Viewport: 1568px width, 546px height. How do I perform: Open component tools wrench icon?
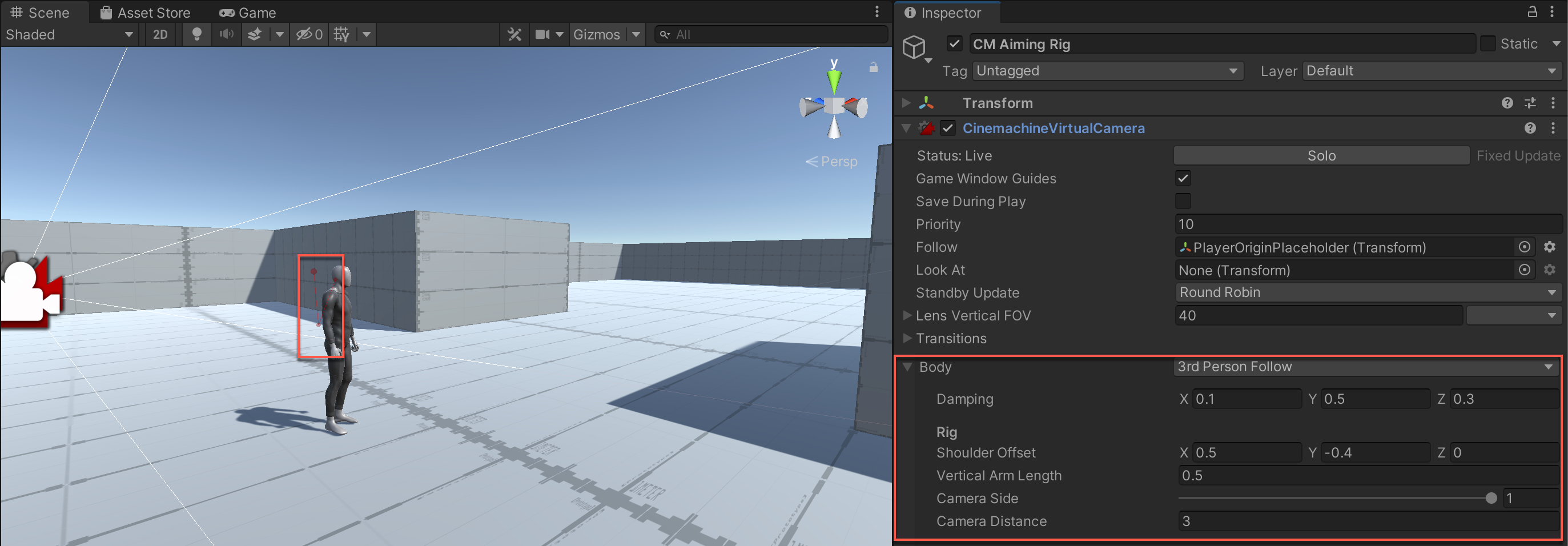coord(514,35)
